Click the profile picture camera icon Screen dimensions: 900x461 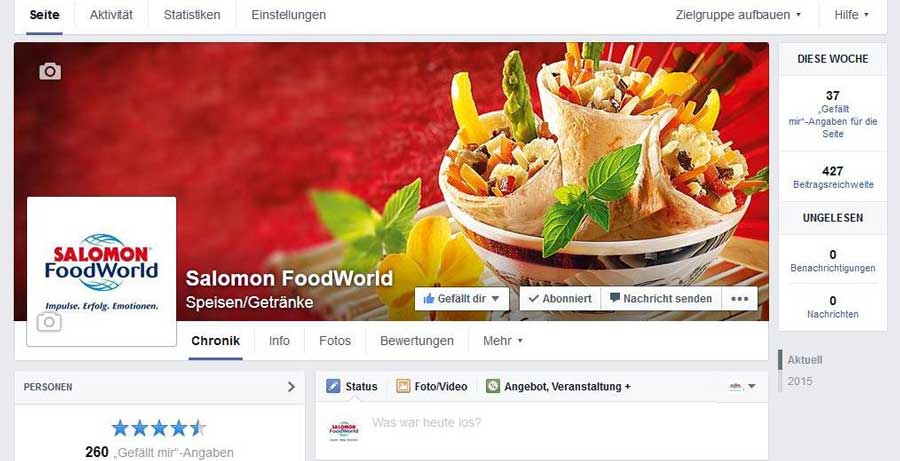(x=49, y=322)
